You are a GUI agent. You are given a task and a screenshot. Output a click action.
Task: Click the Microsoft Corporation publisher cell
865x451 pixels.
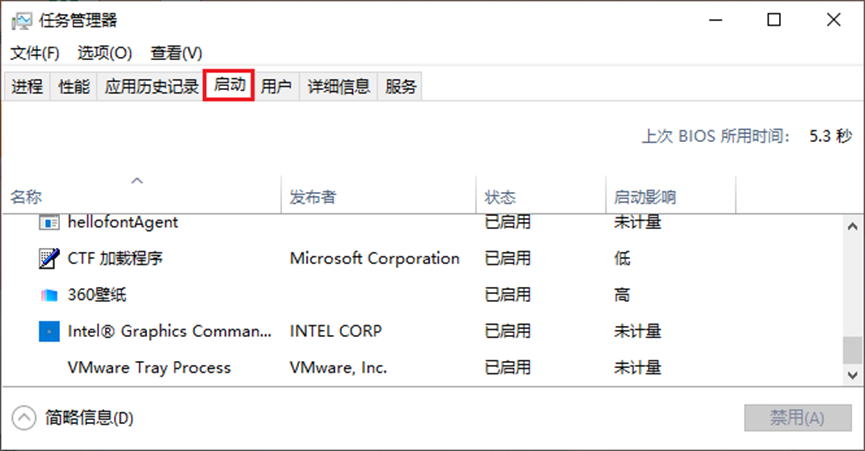[x=375, y=259]
